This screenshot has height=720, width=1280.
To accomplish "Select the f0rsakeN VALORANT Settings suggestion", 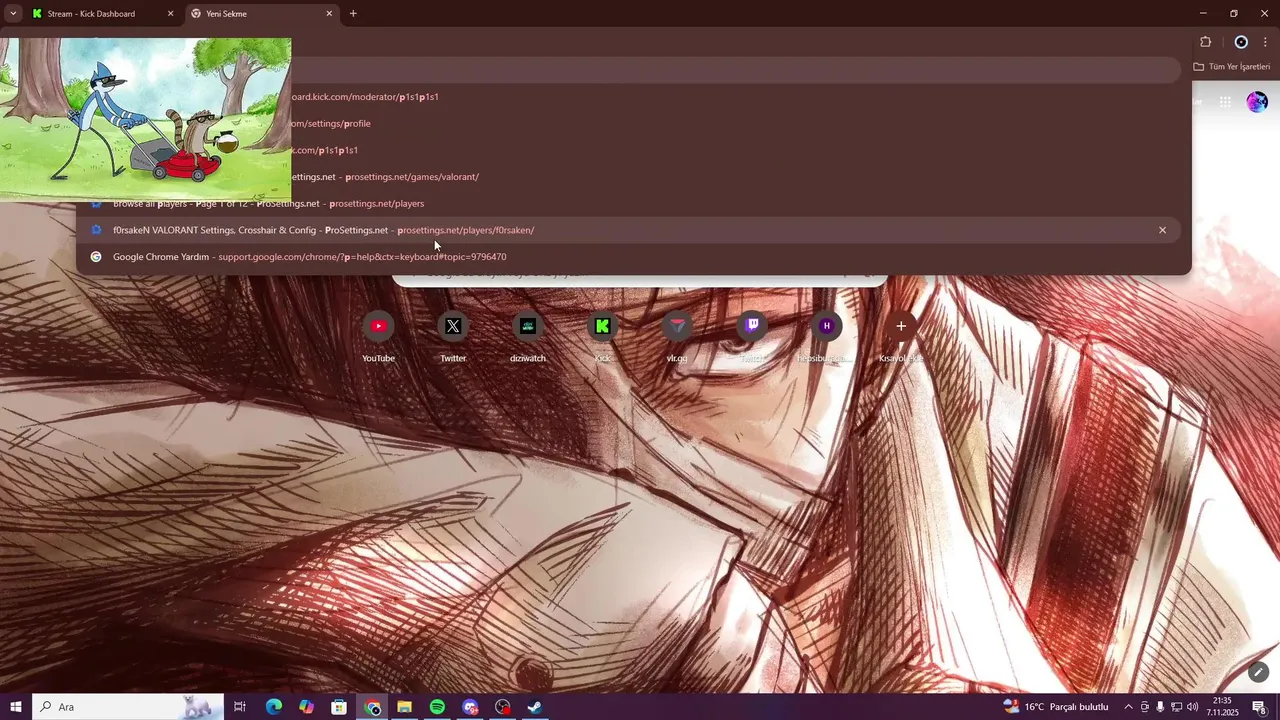I will click(629, 230).
